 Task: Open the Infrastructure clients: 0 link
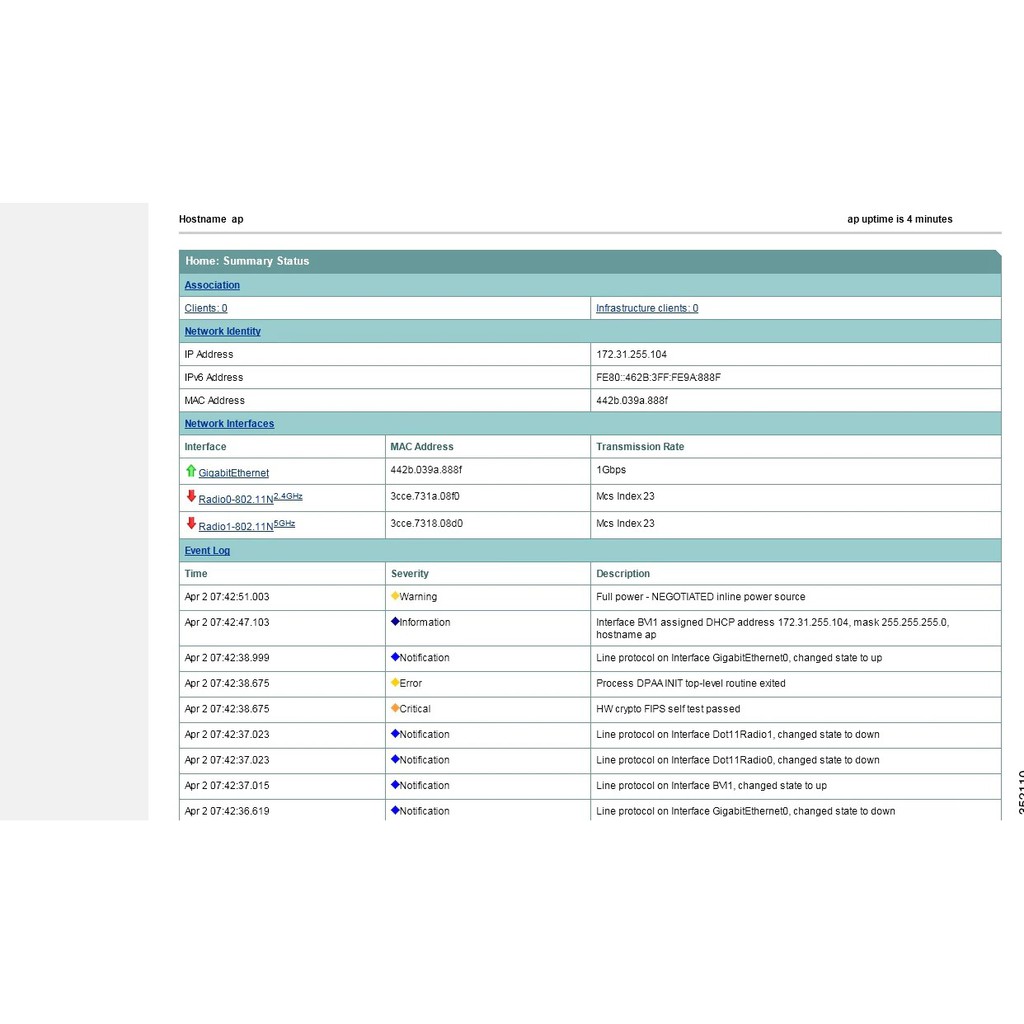tap(647, 308)
